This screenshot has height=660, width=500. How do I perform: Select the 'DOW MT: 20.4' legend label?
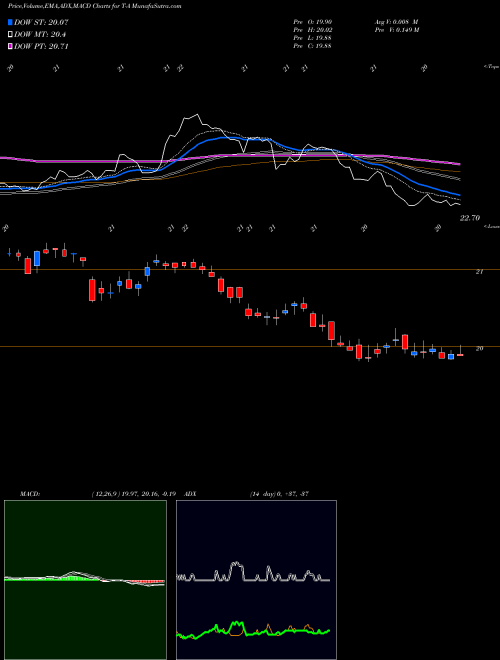[x=40, y=35]
